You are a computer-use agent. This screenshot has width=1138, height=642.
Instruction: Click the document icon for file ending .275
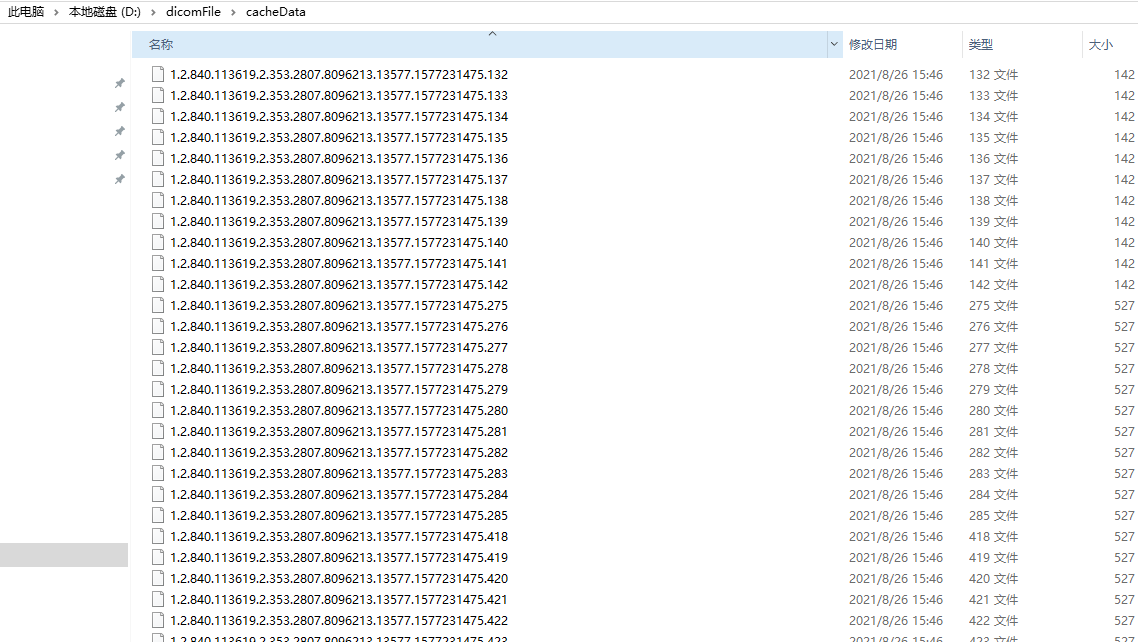pos(158,305)
